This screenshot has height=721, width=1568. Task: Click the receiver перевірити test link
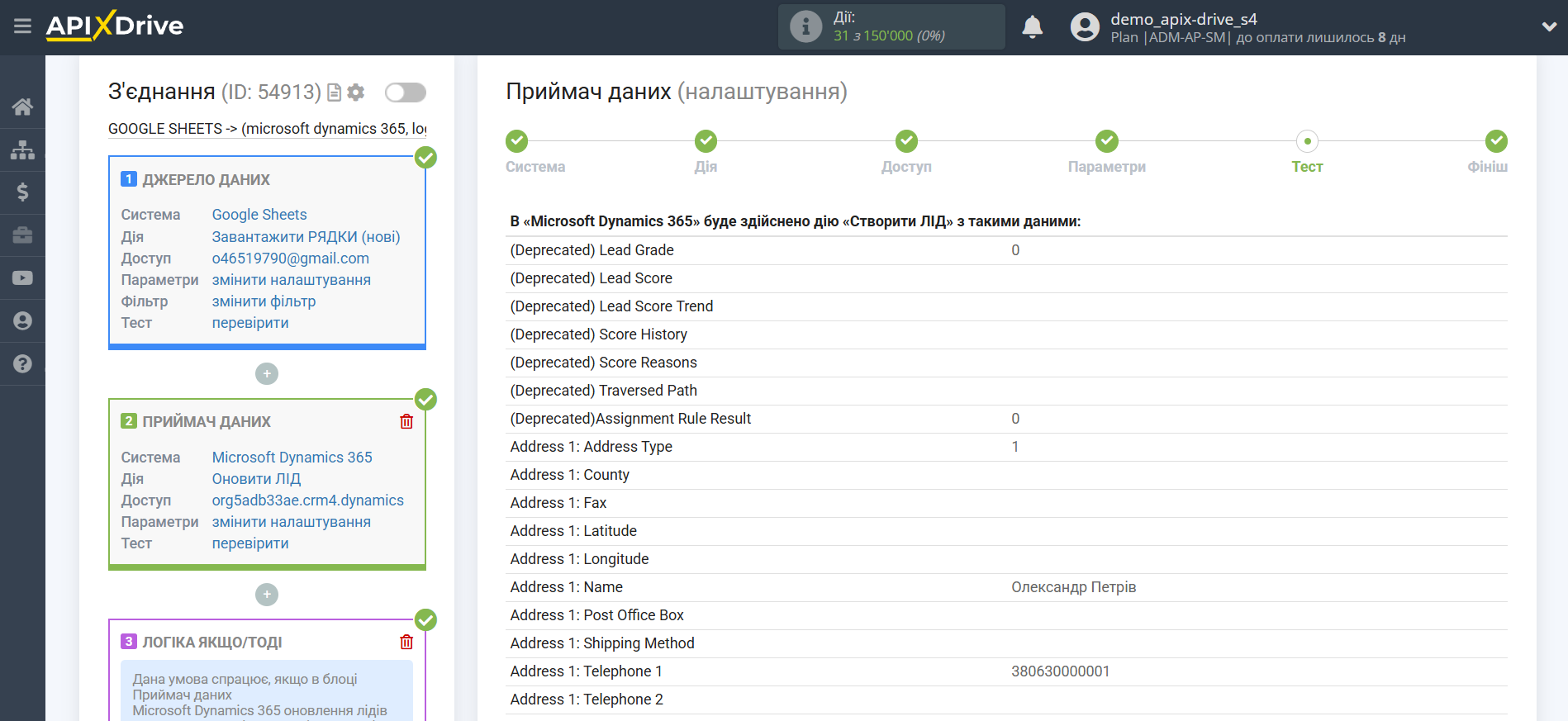(x=250, y=543)
